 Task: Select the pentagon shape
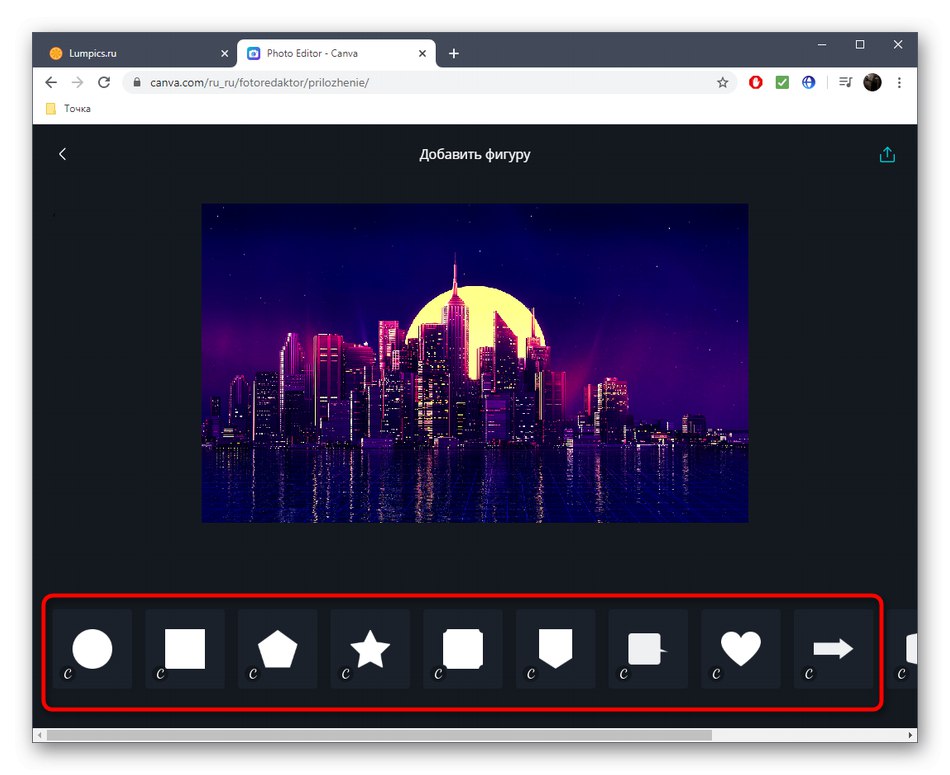point(277,648)
